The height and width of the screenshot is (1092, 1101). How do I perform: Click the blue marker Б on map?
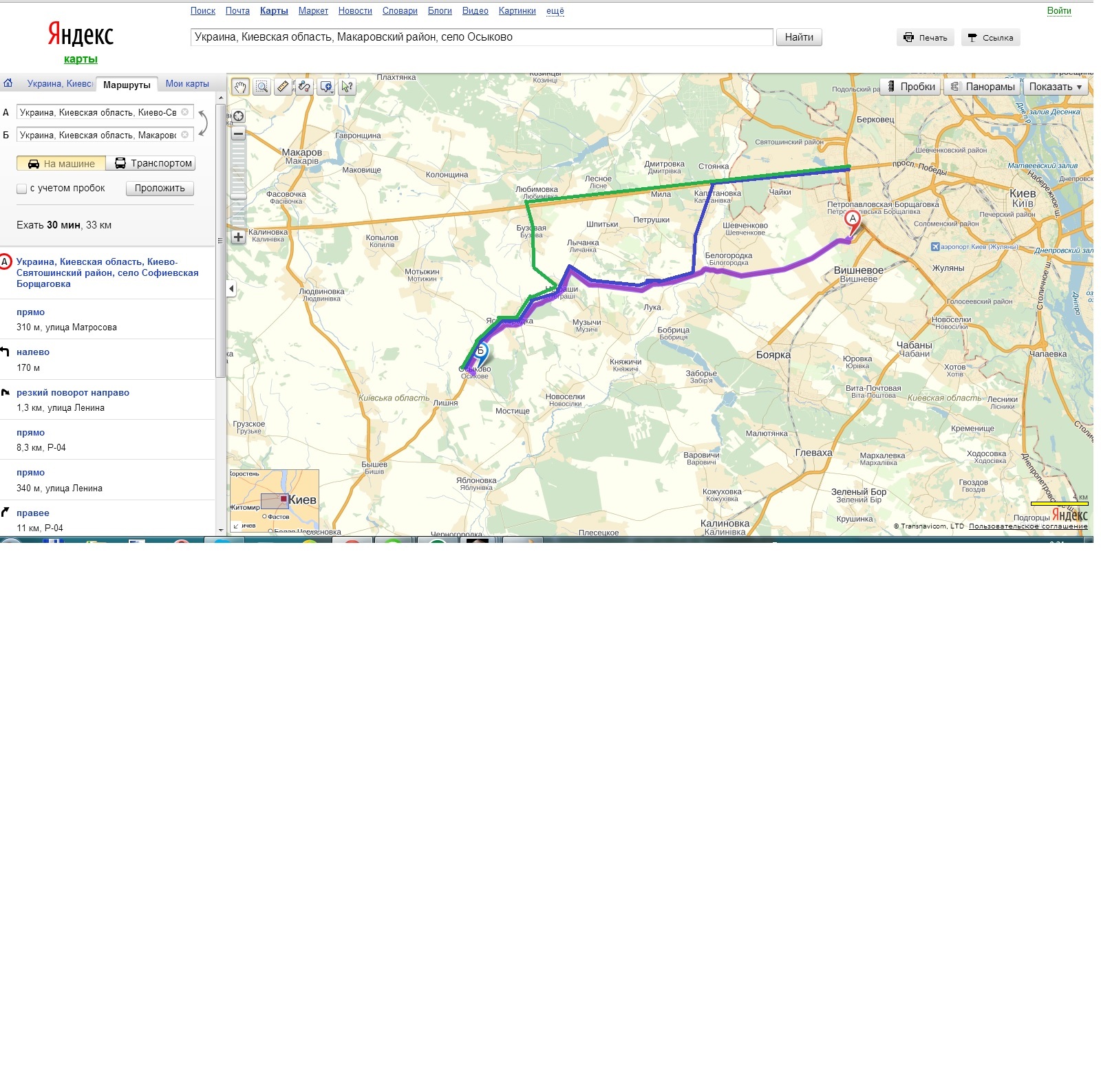(x=481, y=352)
